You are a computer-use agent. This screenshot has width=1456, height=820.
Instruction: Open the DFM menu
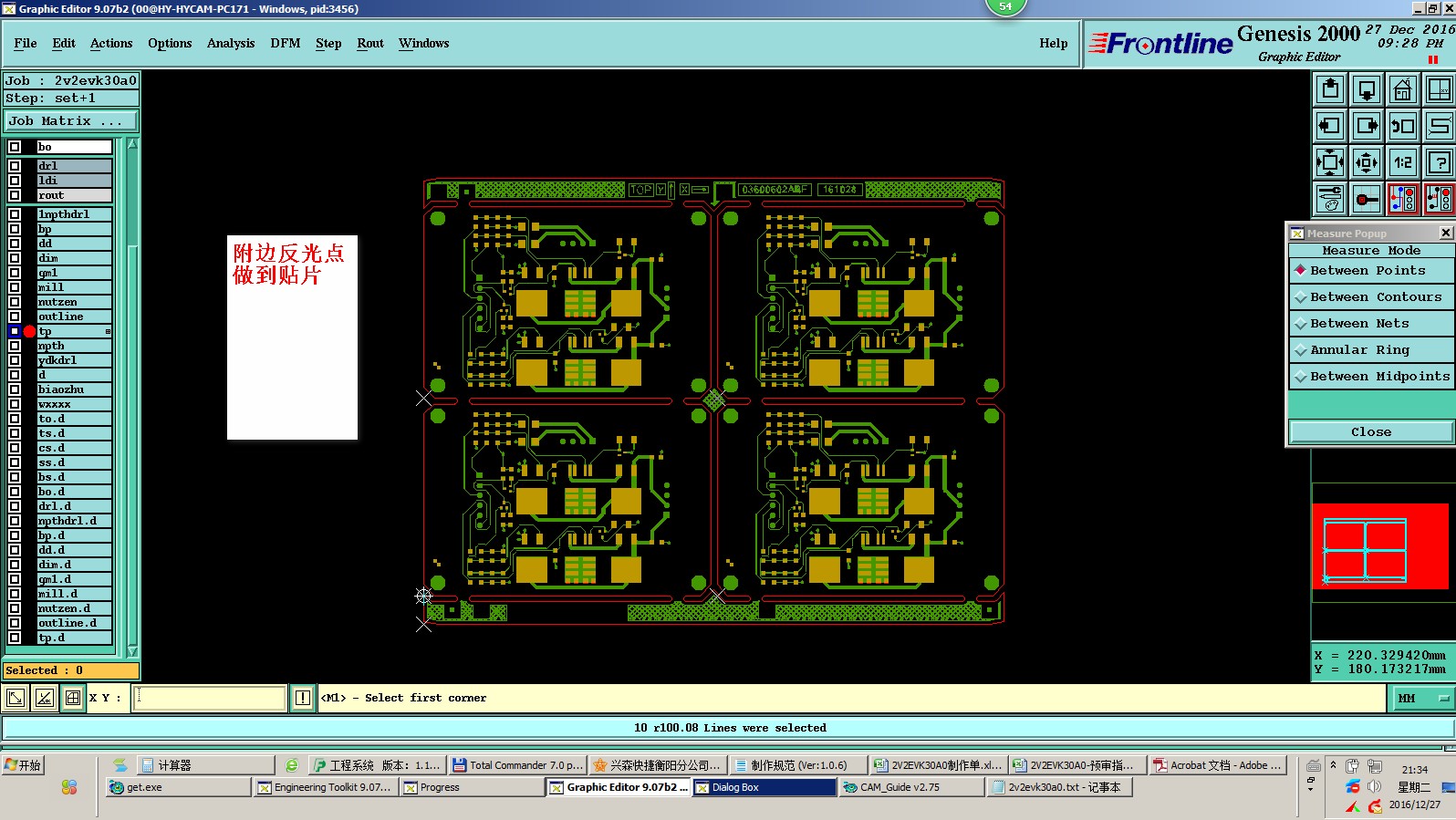286,43
